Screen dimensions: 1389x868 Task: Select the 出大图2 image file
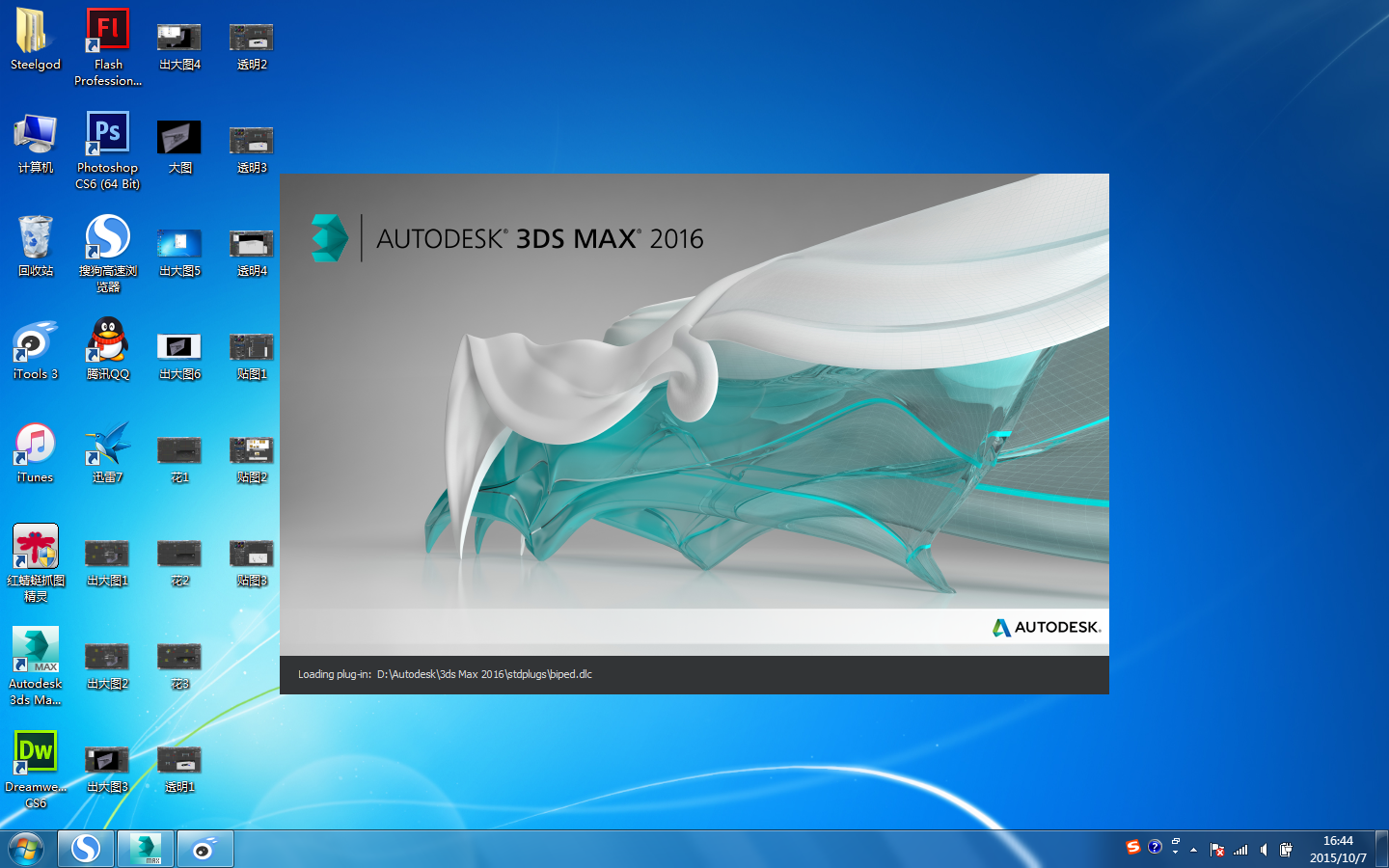(107, 665)
